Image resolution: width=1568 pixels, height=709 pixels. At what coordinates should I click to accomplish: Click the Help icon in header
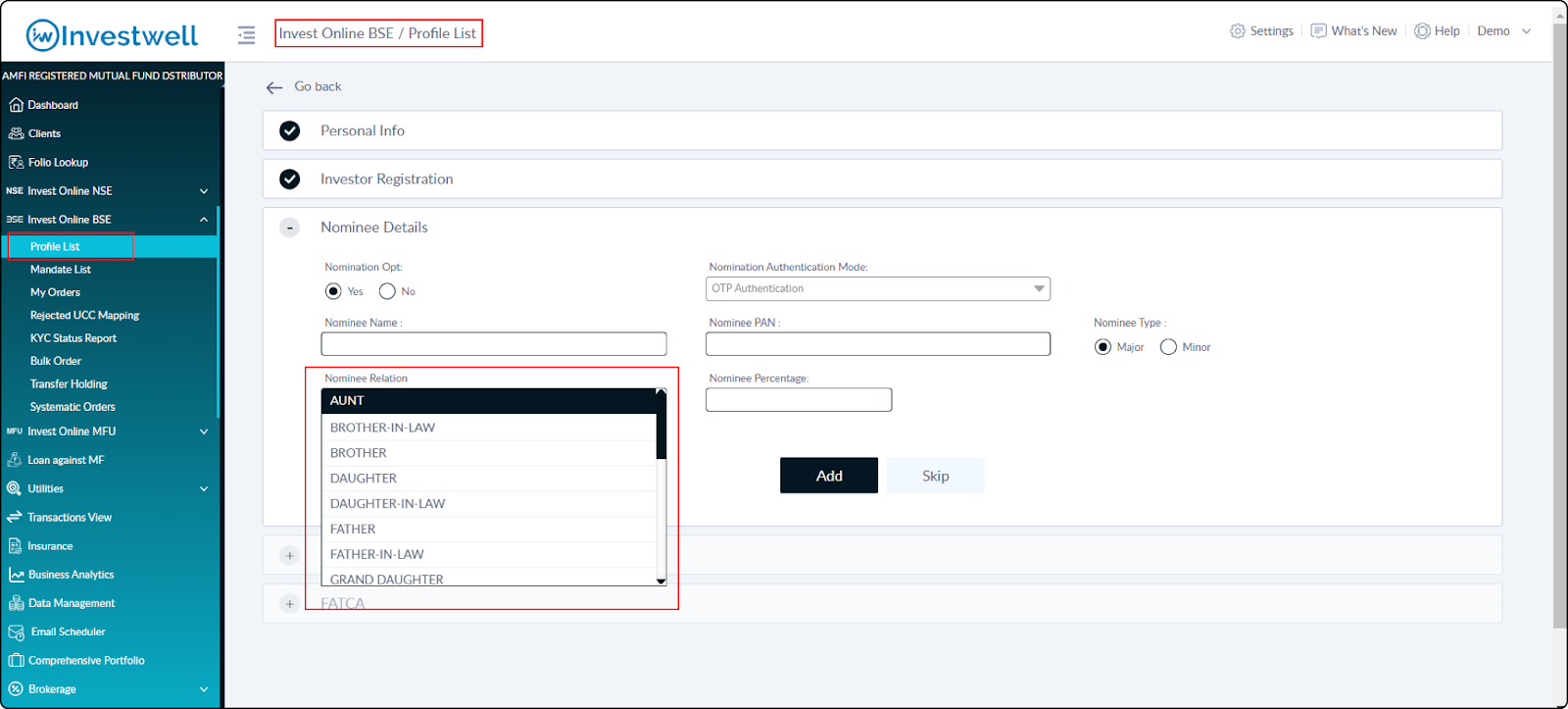coord(1422,31)
